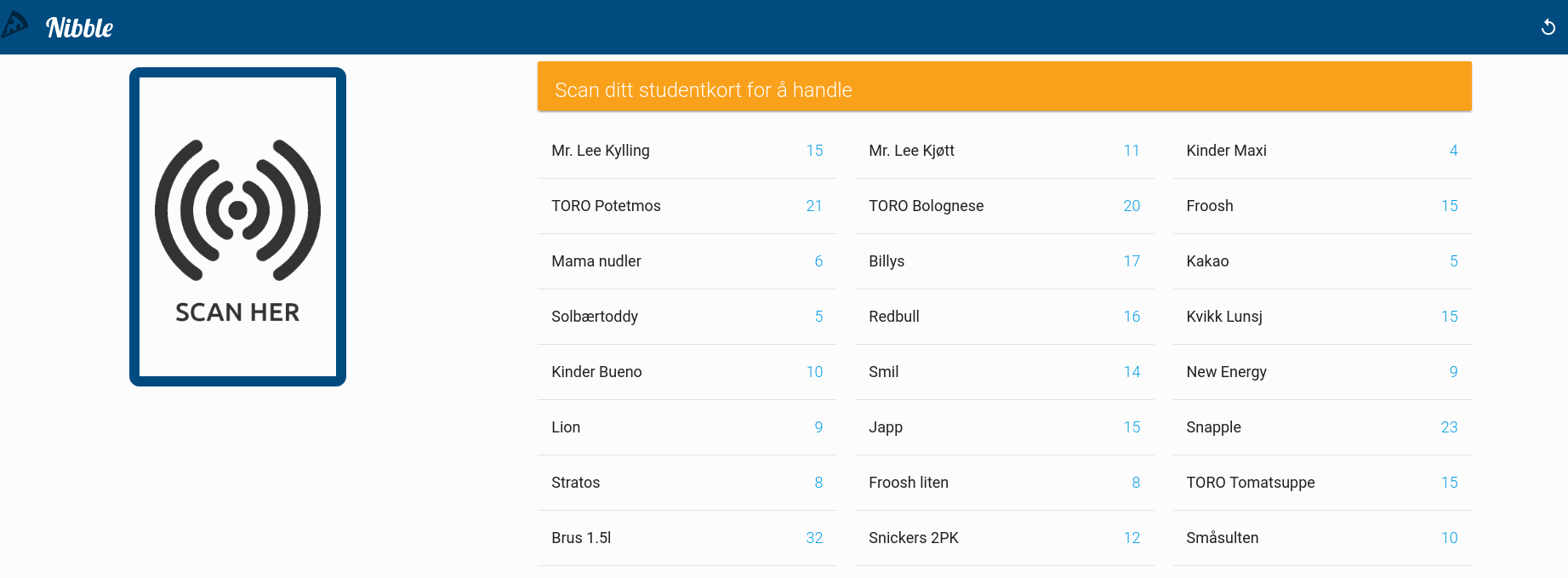Click the refresh icon in header
Viewport: 1568px width, 578px height.
click(x=1548, y=27)
